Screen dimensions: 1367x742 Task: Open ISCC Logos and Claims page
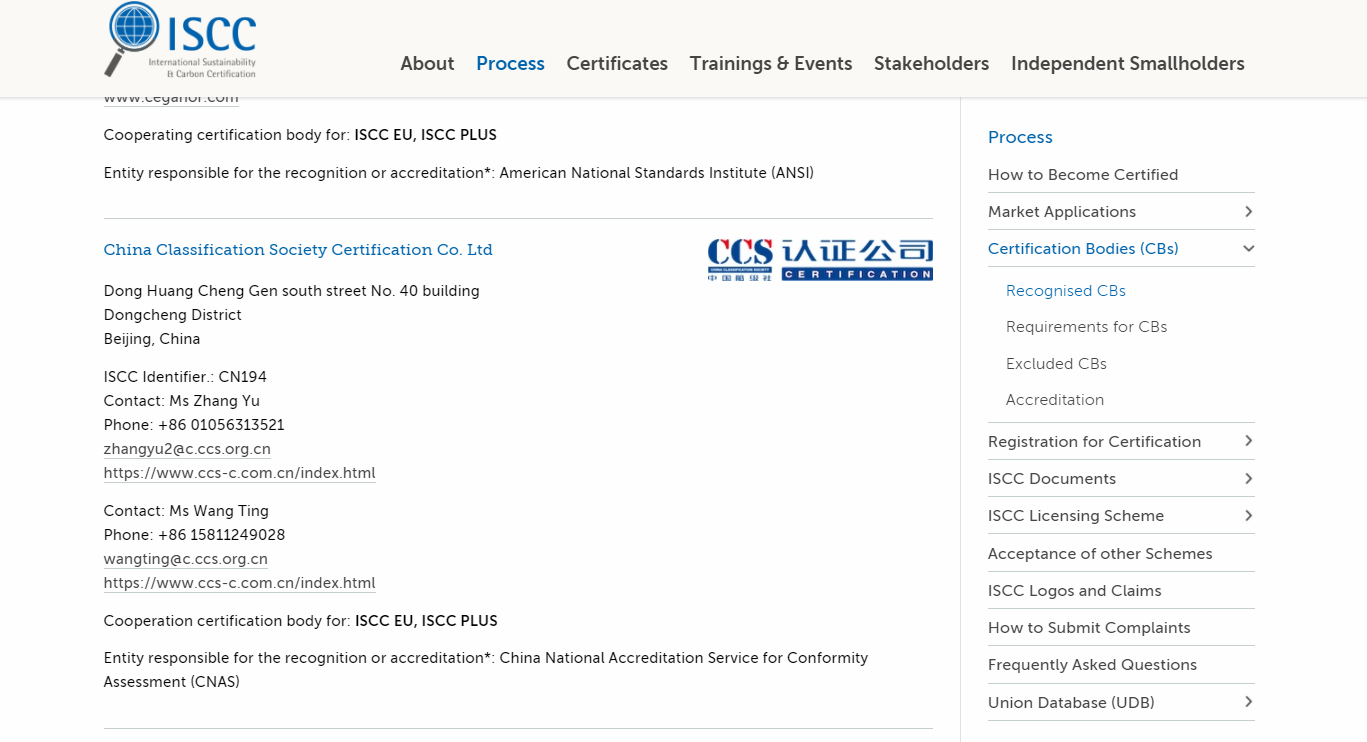[1074, 591]
